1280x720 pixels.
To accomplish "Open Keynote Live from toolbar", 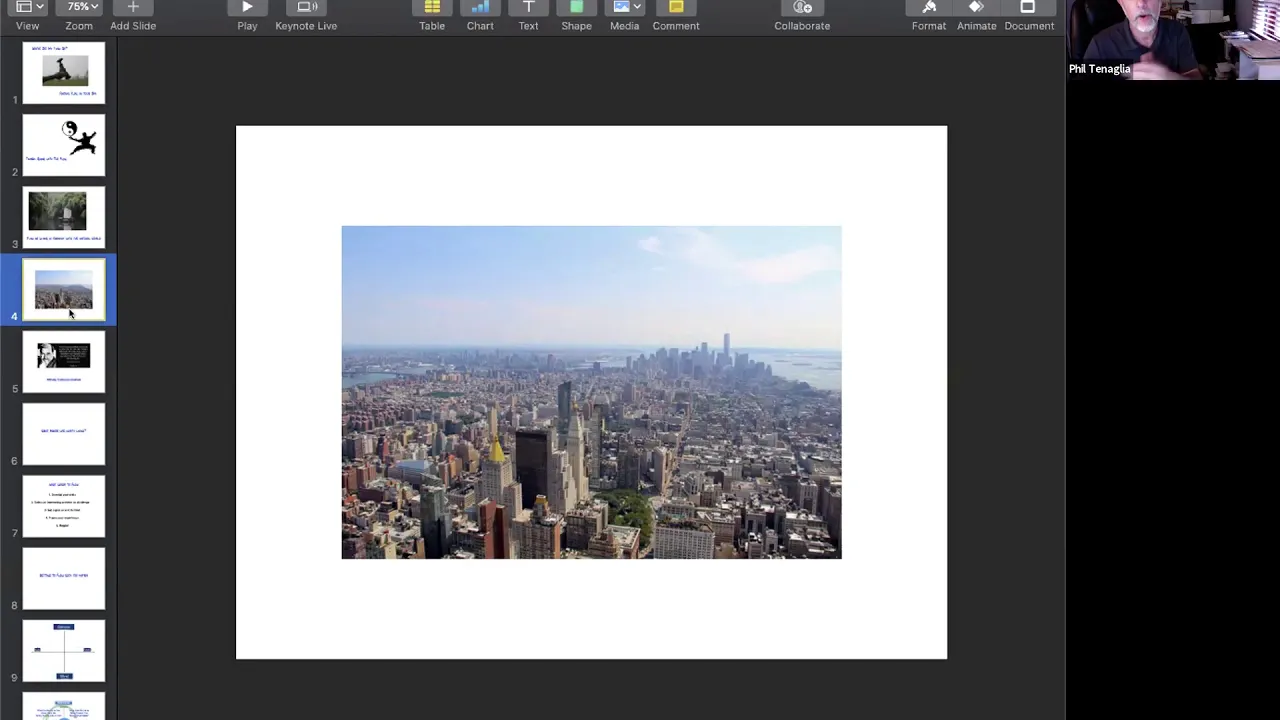I will click(307, 7).
